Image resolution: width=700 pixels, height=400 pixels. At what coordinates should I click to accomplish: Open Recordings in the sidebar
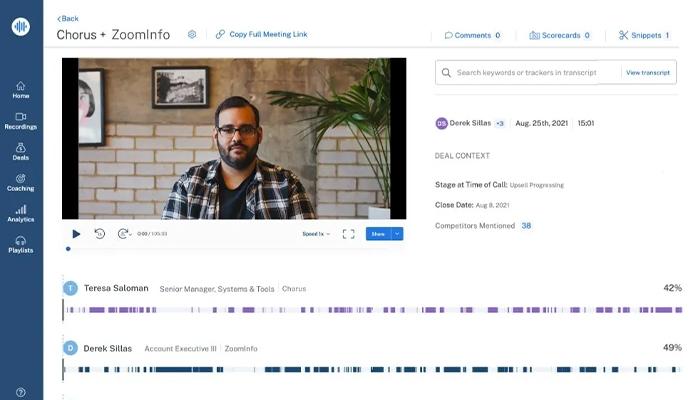[21, 121]
